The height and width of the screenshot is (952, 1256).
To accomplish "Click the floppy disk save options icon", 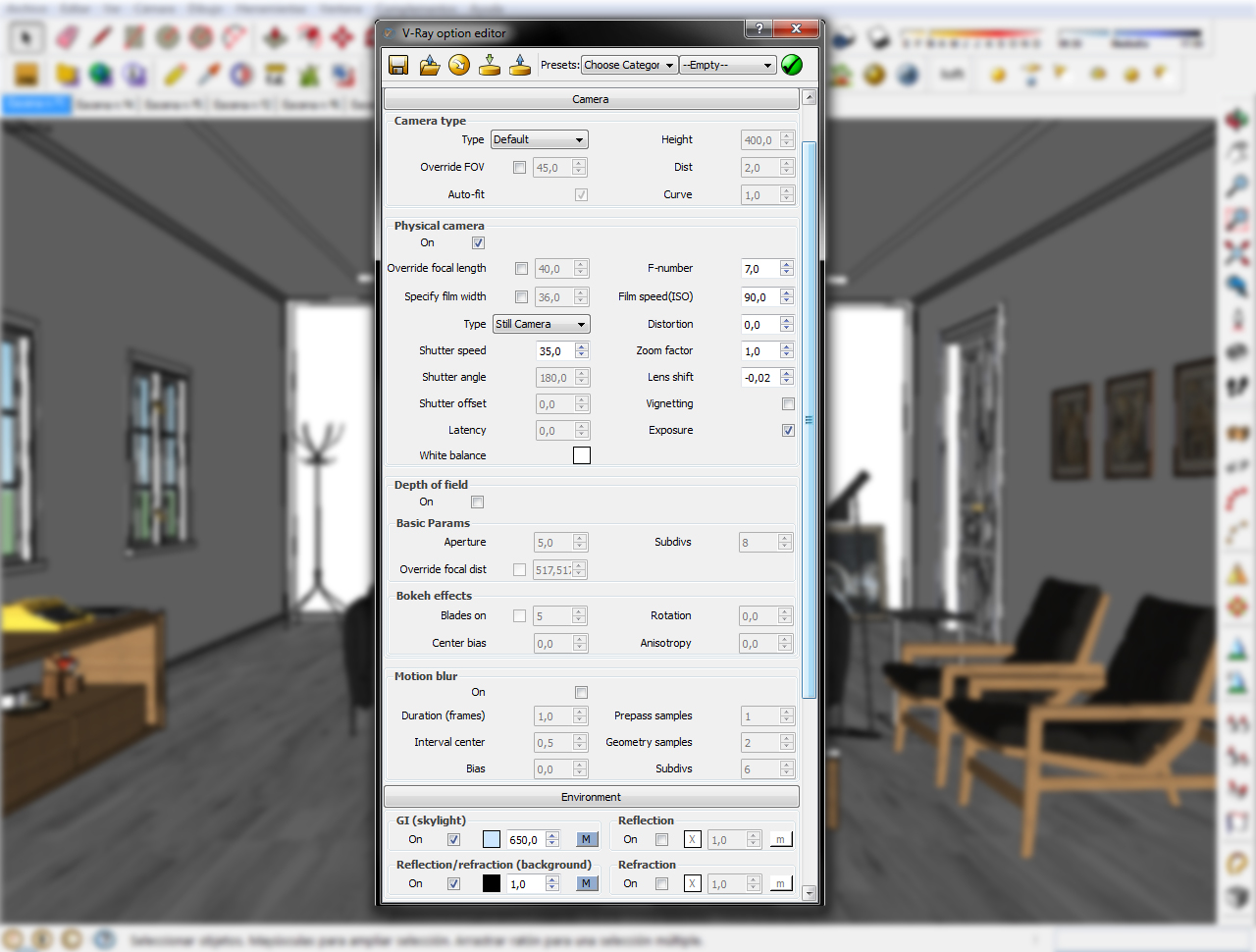I will coord(398,66).
